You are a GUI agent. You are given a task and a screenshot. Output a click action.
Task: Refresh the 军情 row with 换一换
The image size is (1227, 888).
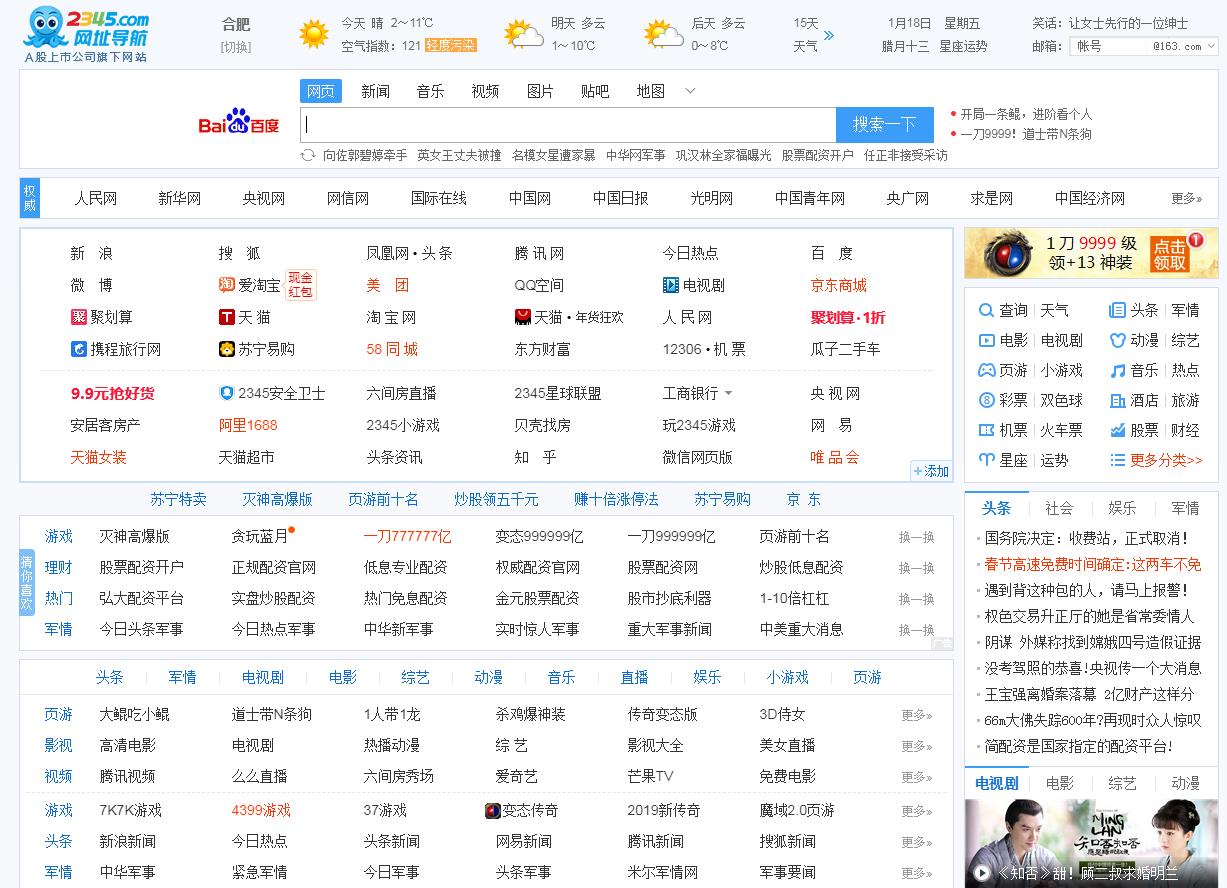point(916,630)
